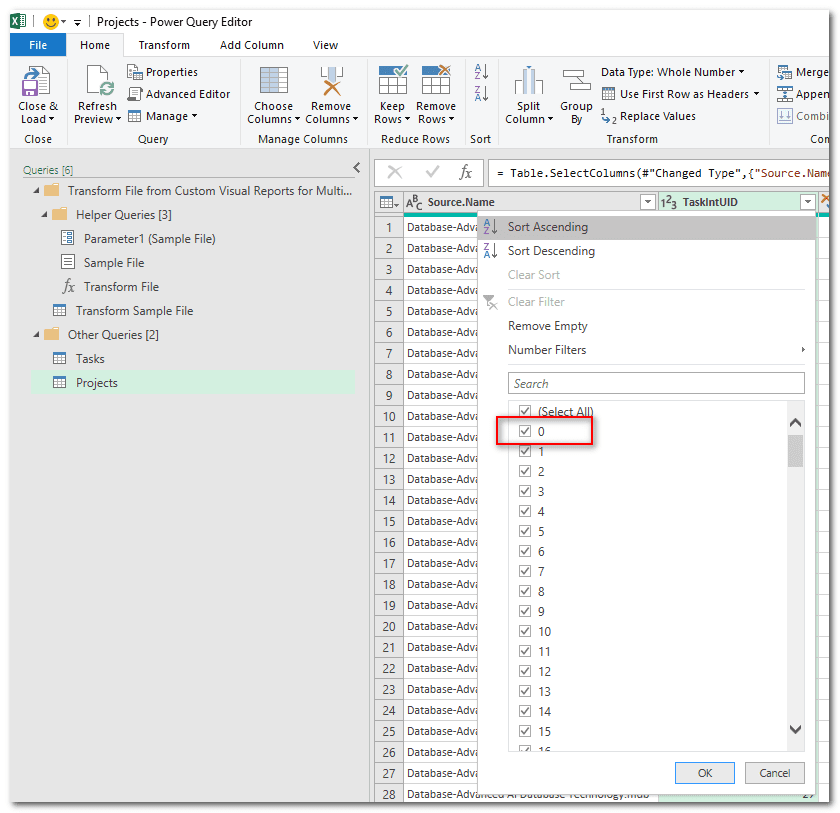This screenshot has width=840, height=813.
Task: Open the Quick Access Toolbar customize arrow
Action: 78,22
